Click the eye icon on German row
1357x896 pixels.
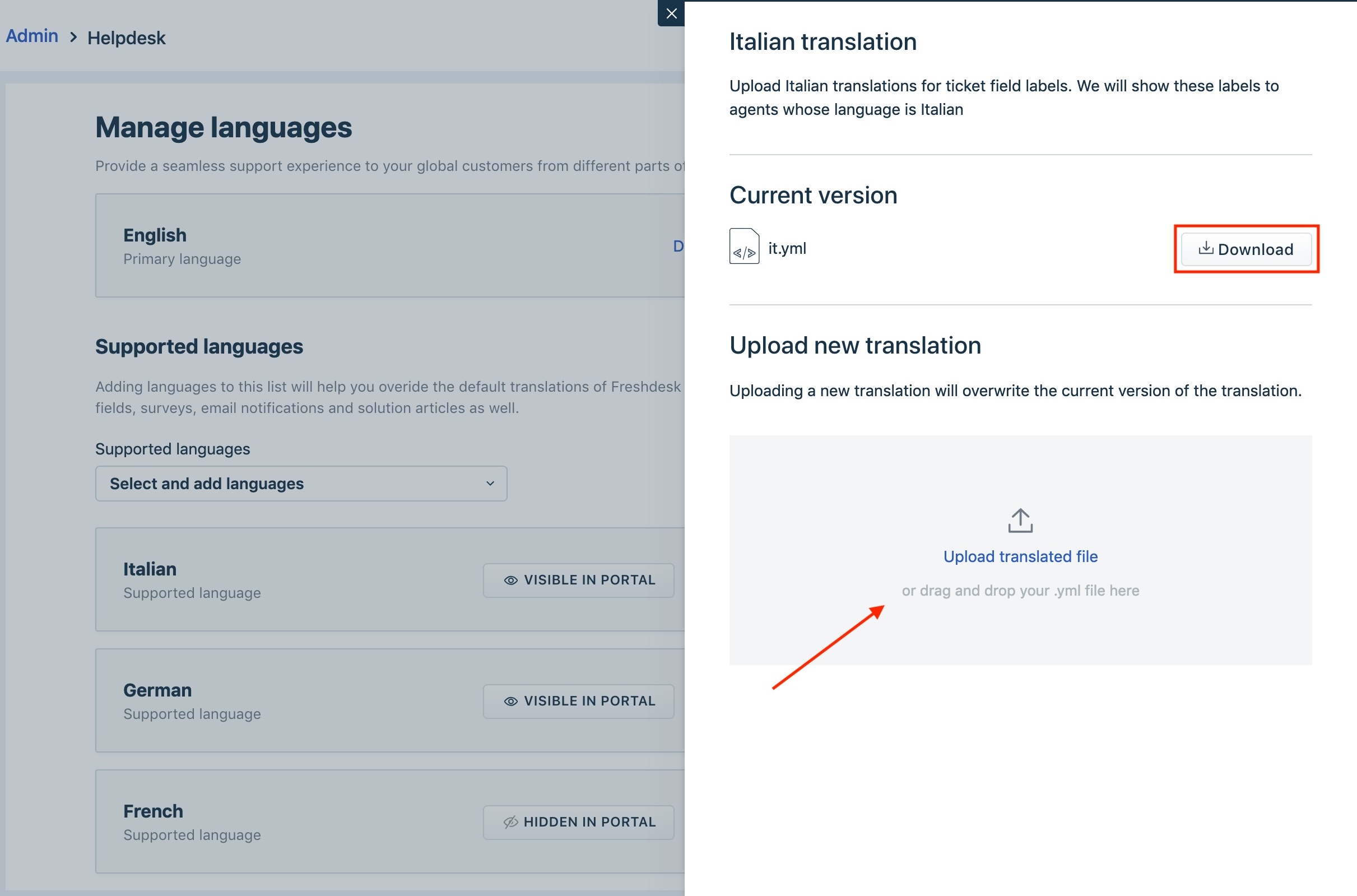(x=511, y=701)
